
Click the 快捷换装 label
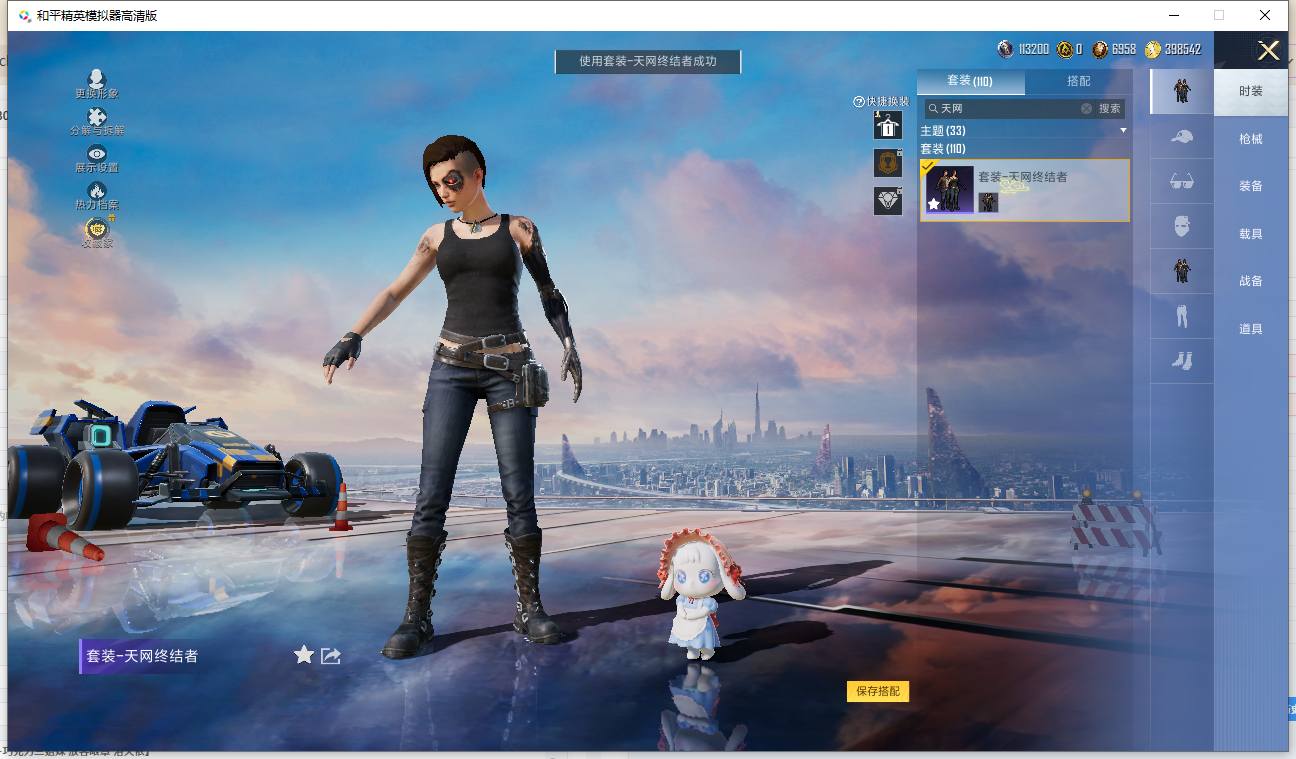point(888,102)
